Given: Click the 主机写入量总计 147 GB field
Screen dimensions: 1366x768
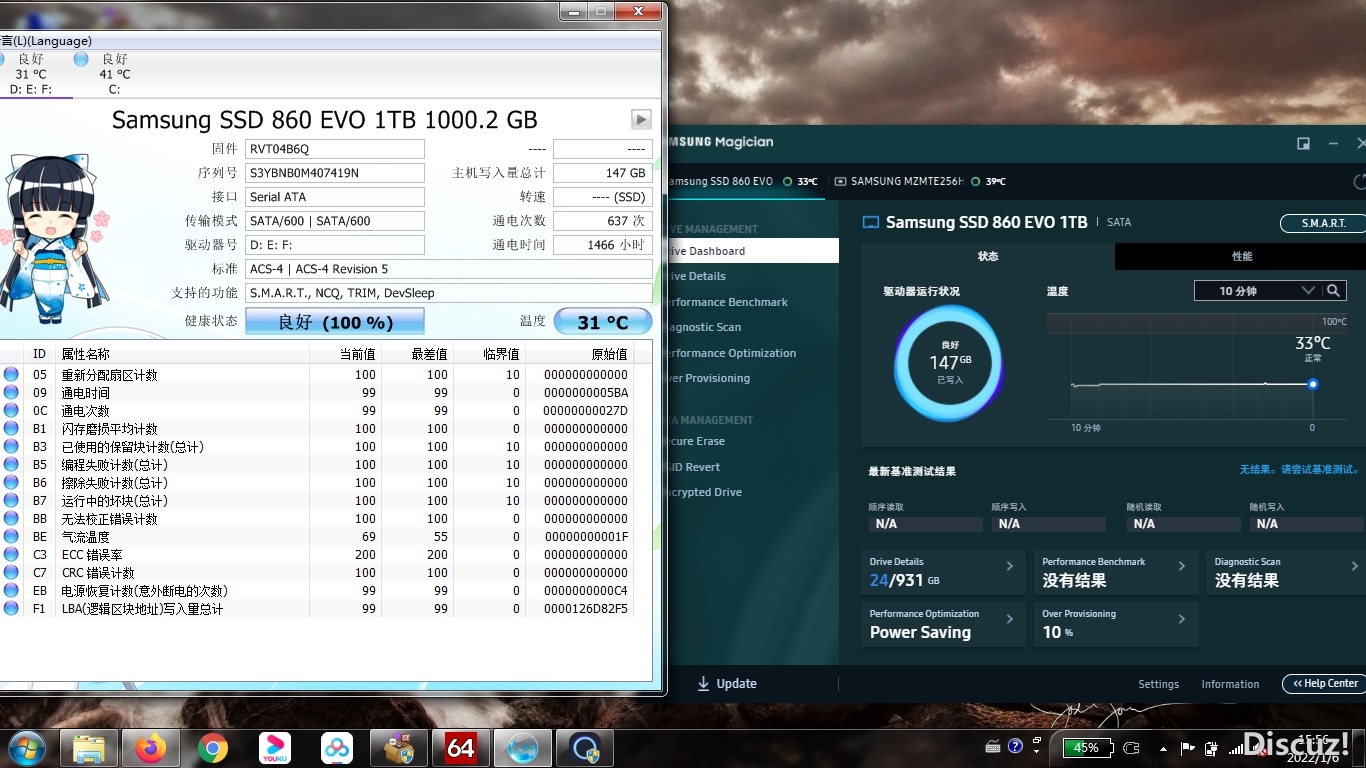Looking at the screenshot, I should (x=602, y=173).
